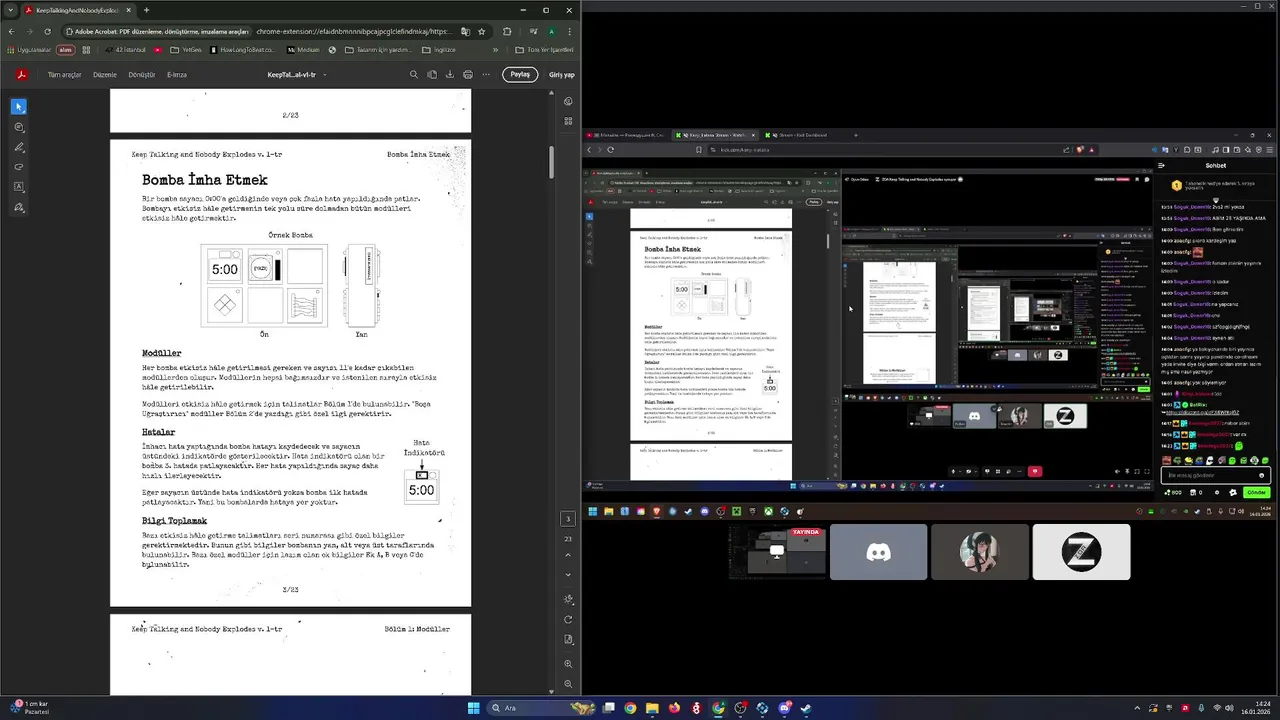
Task: Zoom out of the PDF page
Action: (568, 684)
